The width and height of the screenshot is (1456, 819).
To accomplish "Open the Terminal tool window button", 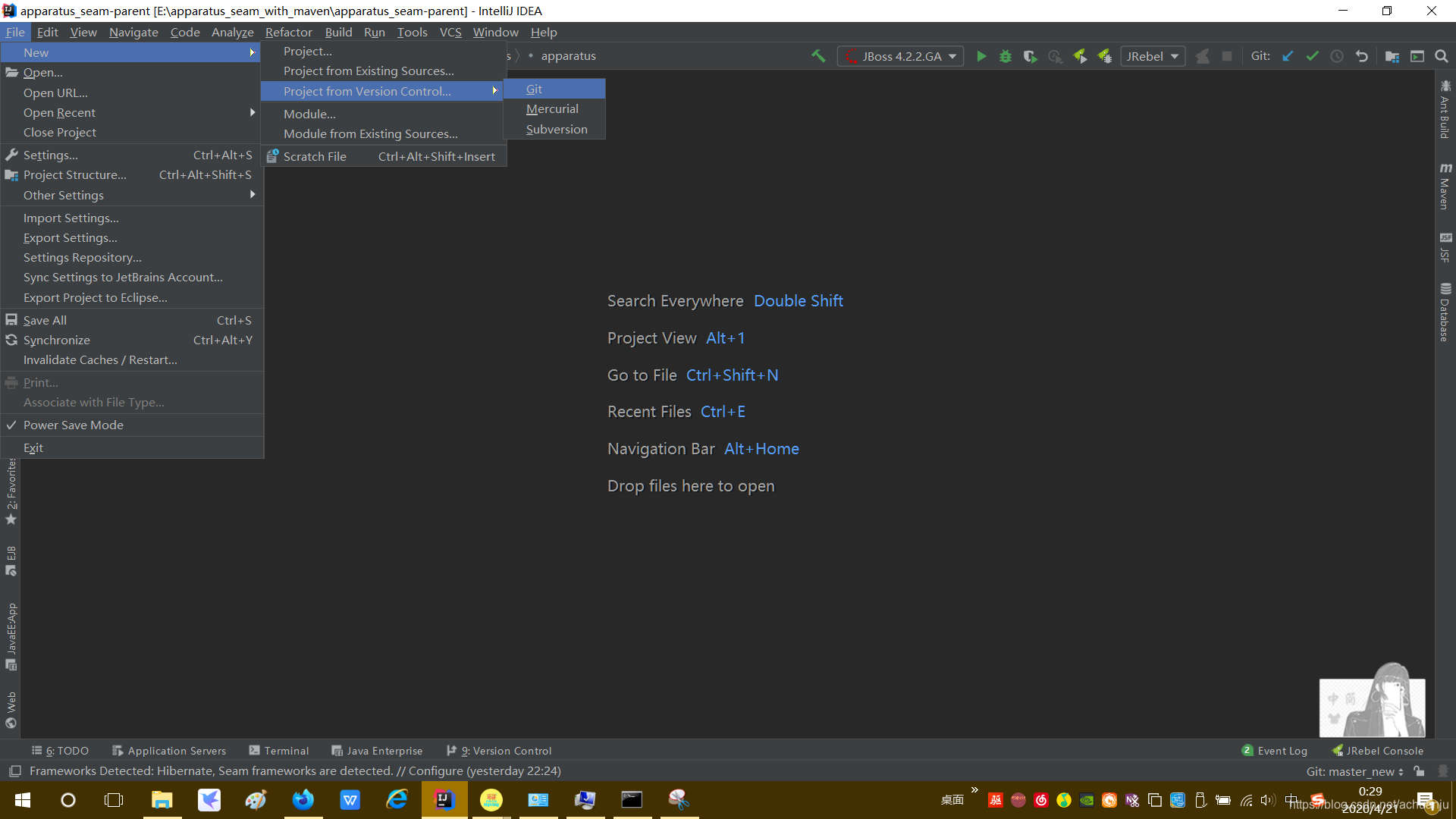I will [279, 751].
